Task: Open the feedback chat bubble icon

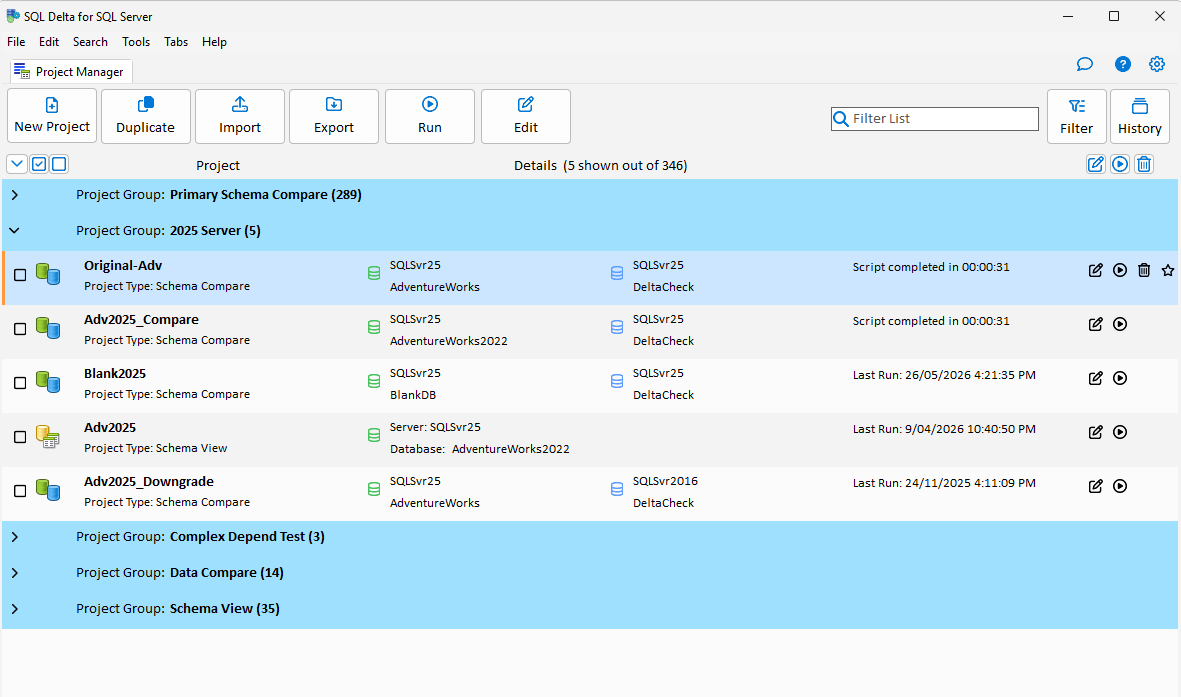Action: coord(1085,64)
